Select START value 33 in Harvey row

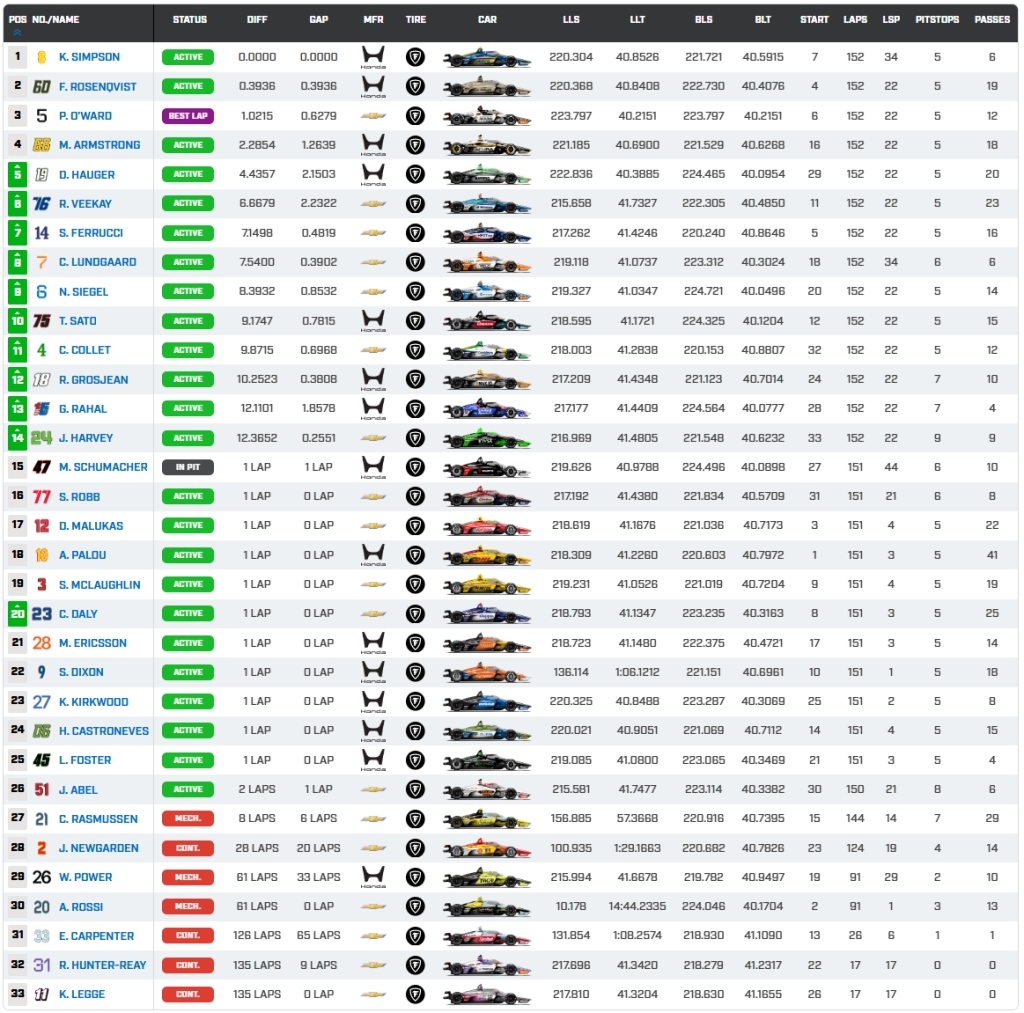pyautogui.click(x=814, y=438)
